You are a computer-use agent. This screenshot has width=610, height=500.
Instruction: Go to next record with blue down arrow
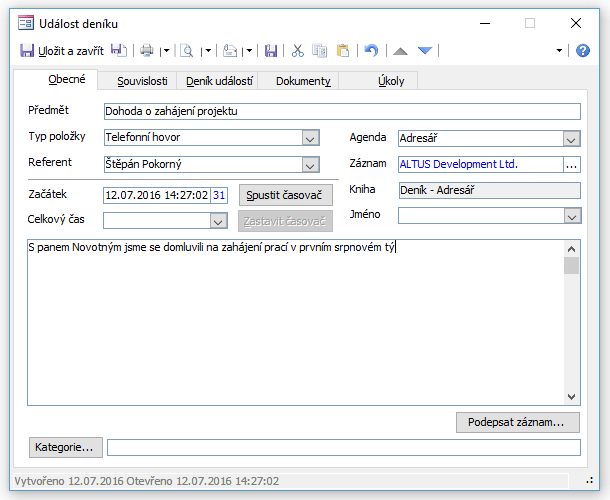coord(425,51)
